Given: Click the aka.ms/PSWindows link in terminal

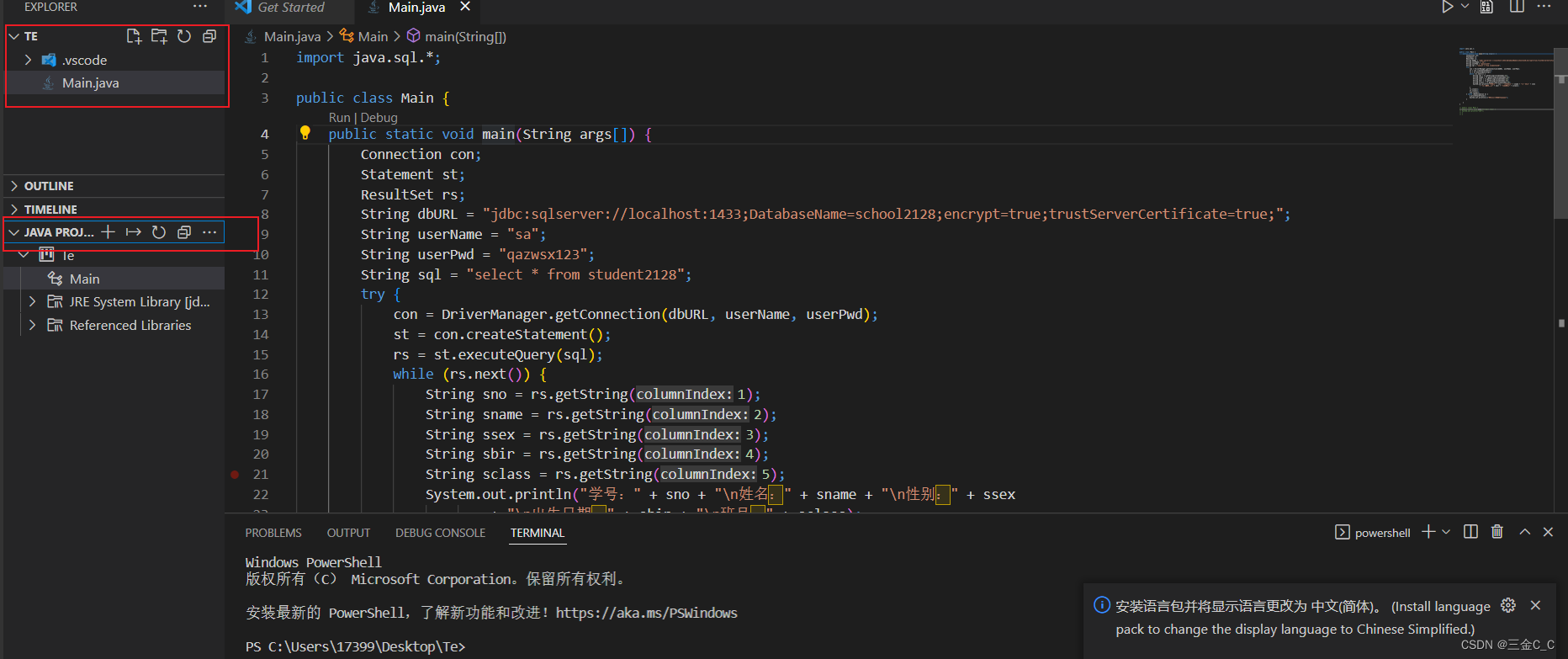Looking at the screenshot, I should [x=646, y=613].
